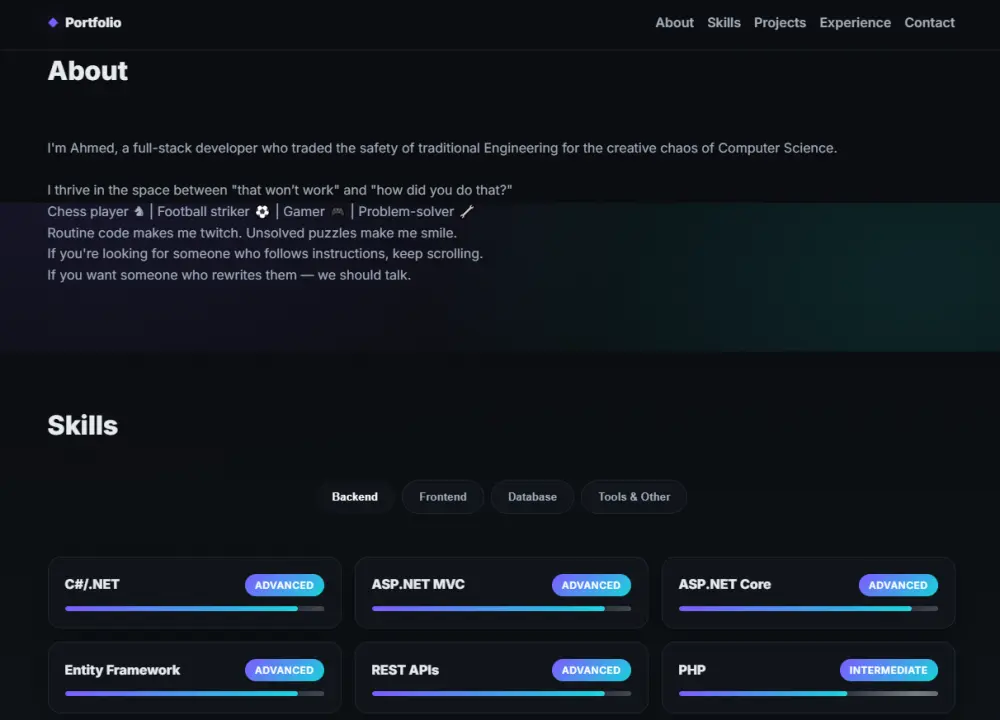Open the Projects nav item

[780, 23]
